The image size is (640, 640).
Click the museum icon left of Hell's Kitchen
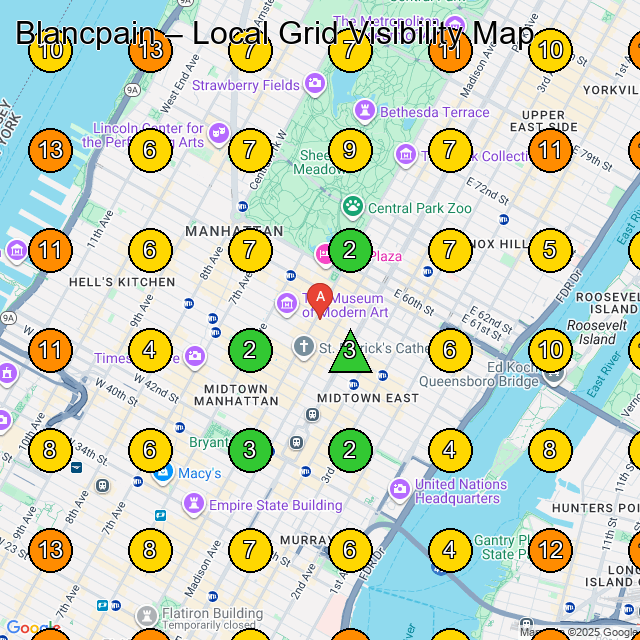tap(16, 251)
